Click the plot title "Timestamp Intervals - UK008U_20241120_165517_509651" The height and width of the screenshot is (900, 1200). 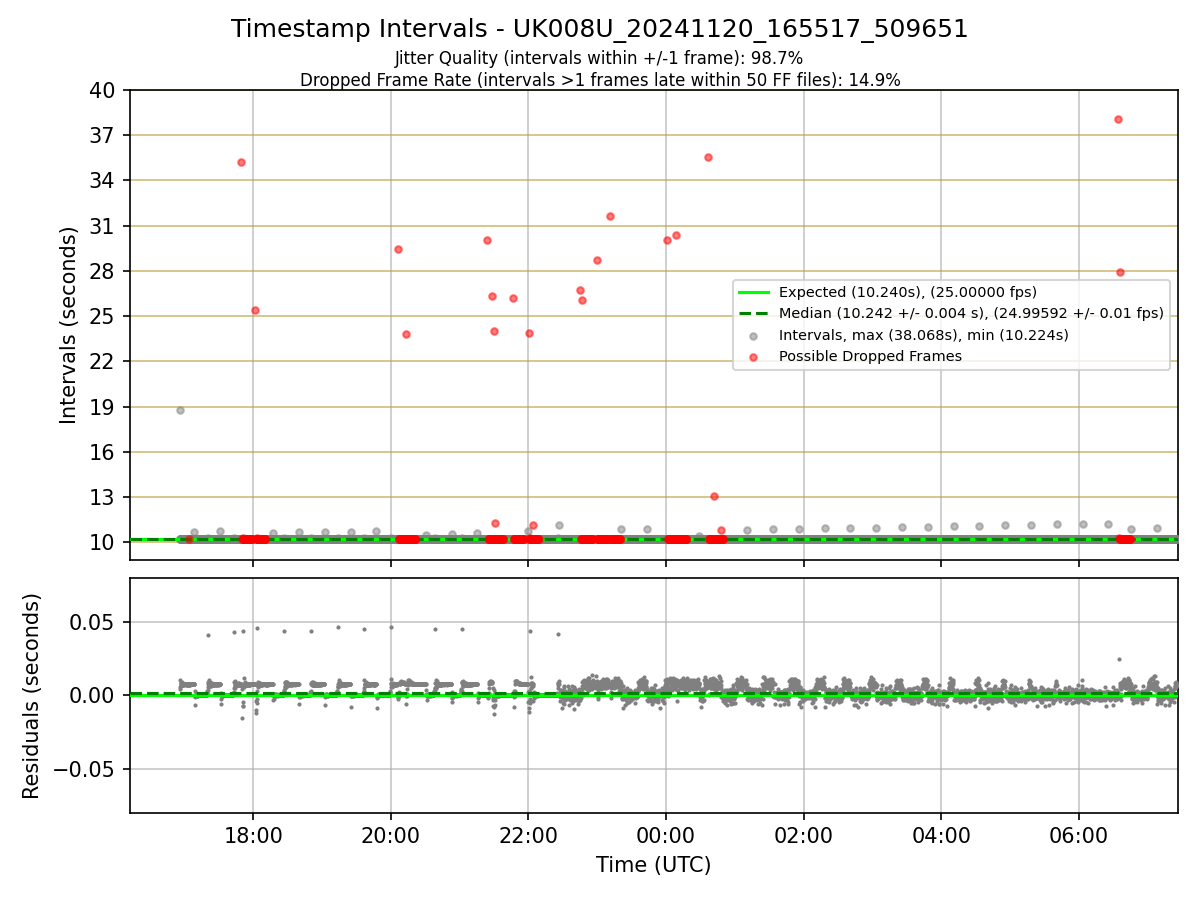click(x=599, y=29)
